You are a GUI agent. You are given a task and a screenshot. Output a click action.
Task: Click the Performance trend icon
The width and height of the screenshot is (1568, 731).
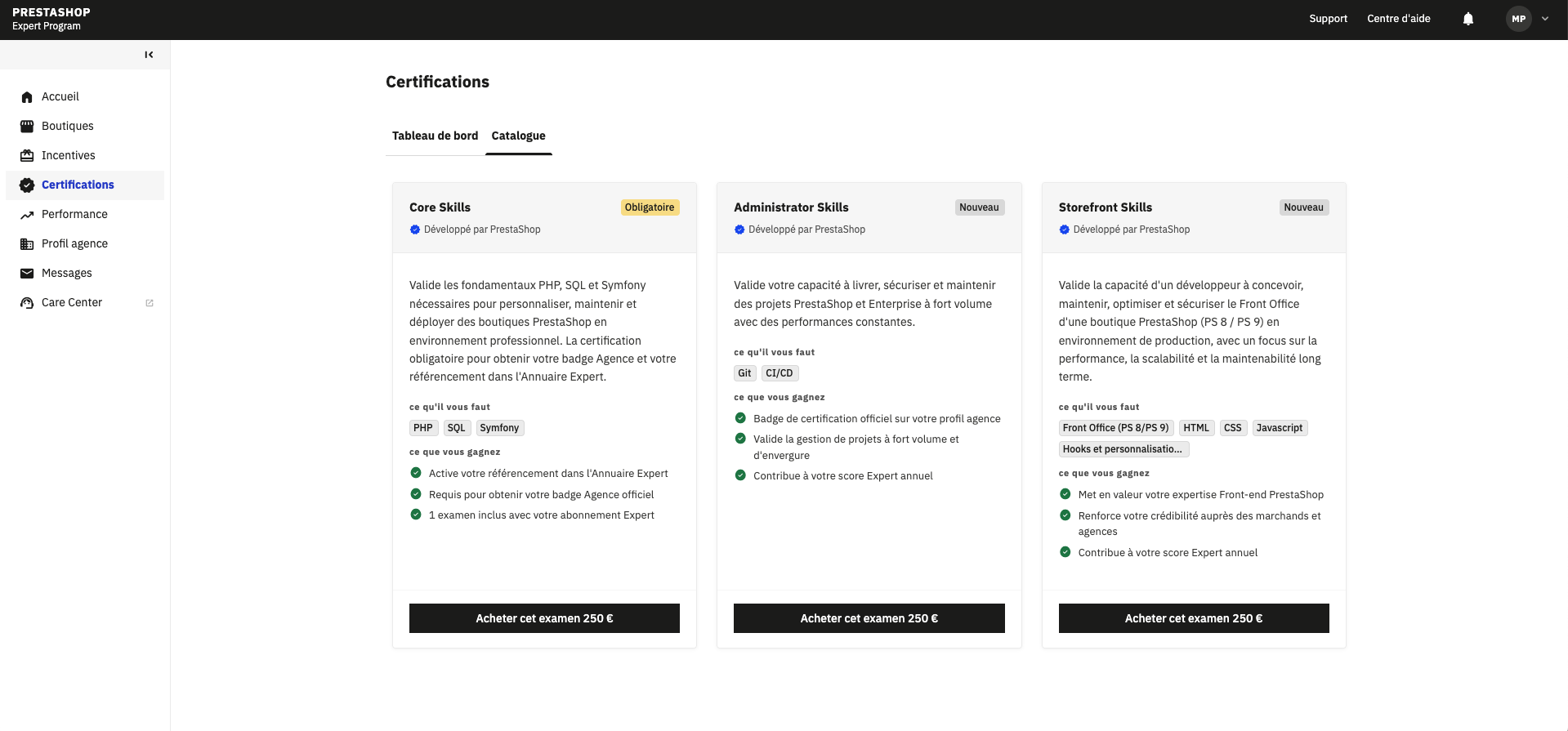click(x=27, y=214)
